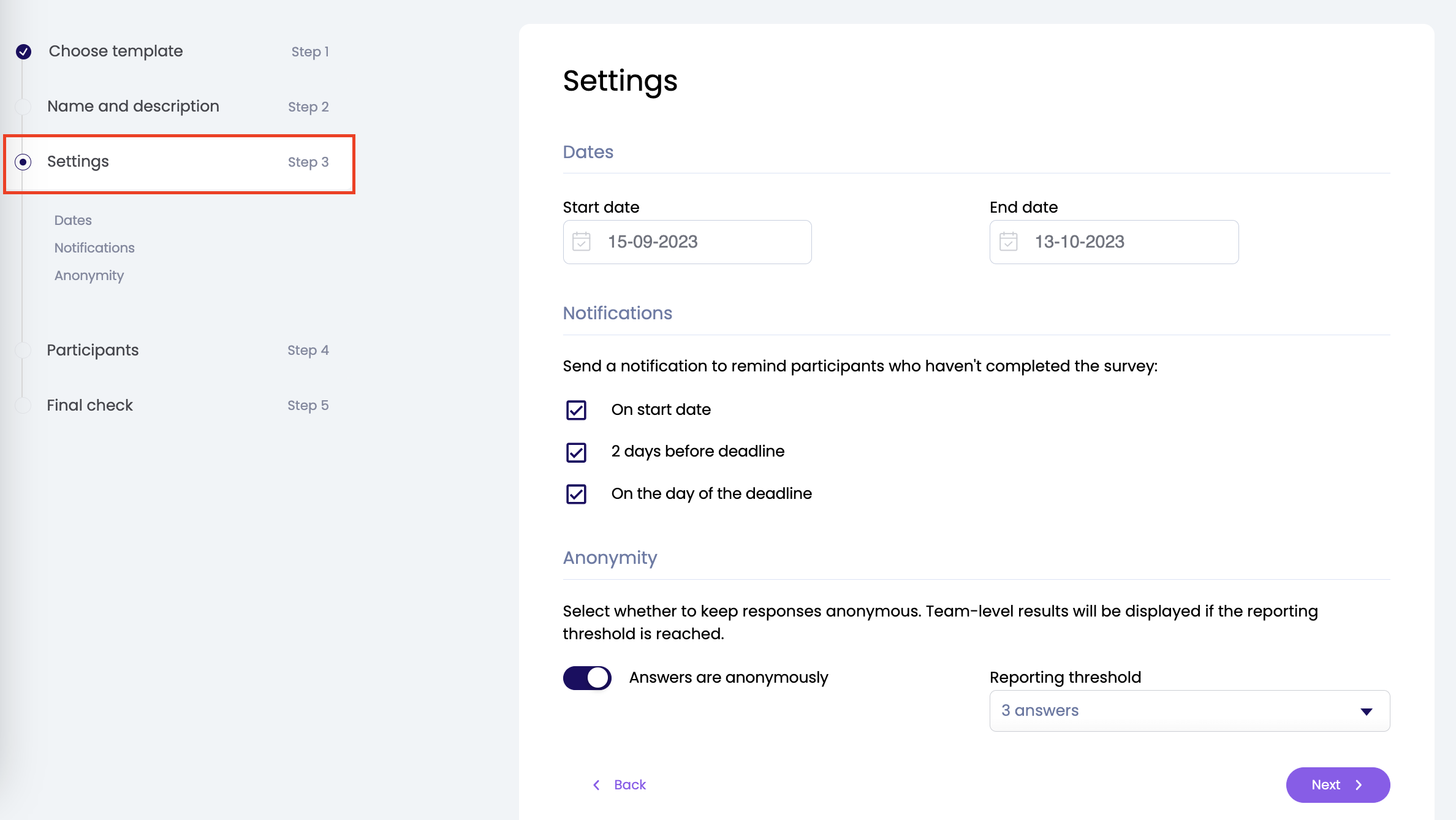Click the Back link
Image resolution: width=1456 pixels, height=820 pixels.
pos(629,785)
